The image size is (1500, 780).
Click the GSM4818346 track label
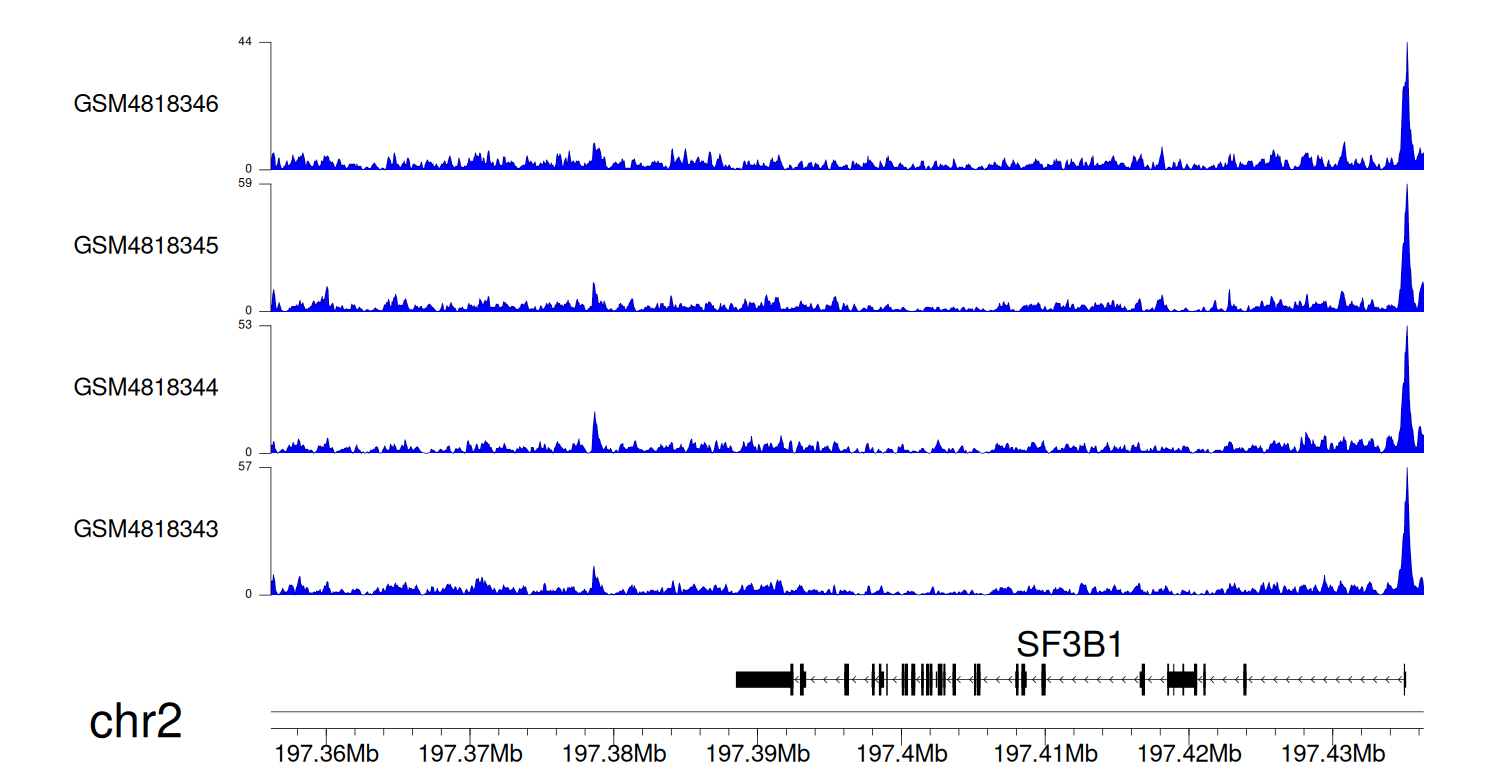[146, 104]
